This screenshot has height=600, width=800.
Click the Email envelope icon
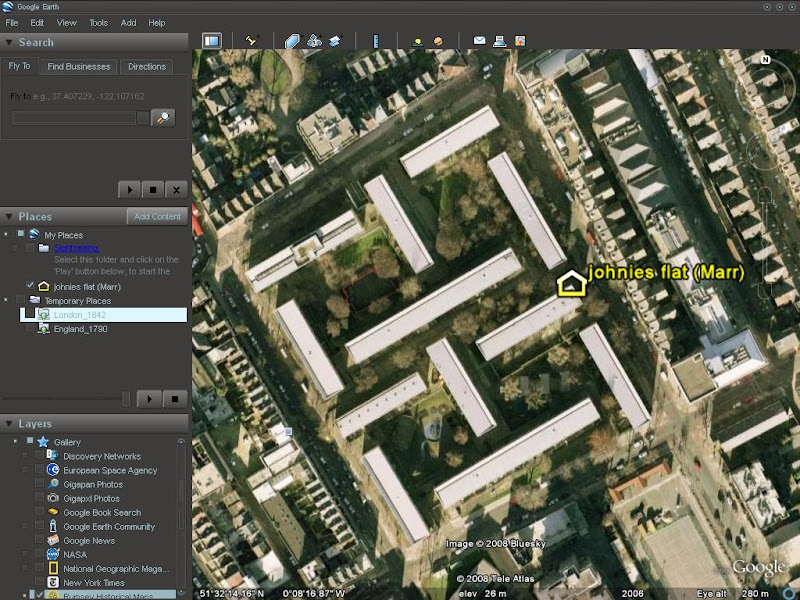tap(479, 41)
